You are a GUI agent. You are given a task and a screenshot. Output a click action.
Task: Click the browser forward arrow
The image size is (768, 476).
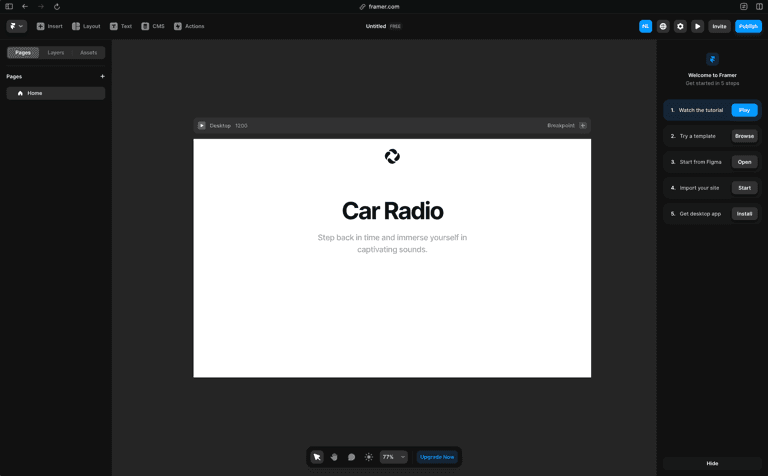click(x=41, y=6)
